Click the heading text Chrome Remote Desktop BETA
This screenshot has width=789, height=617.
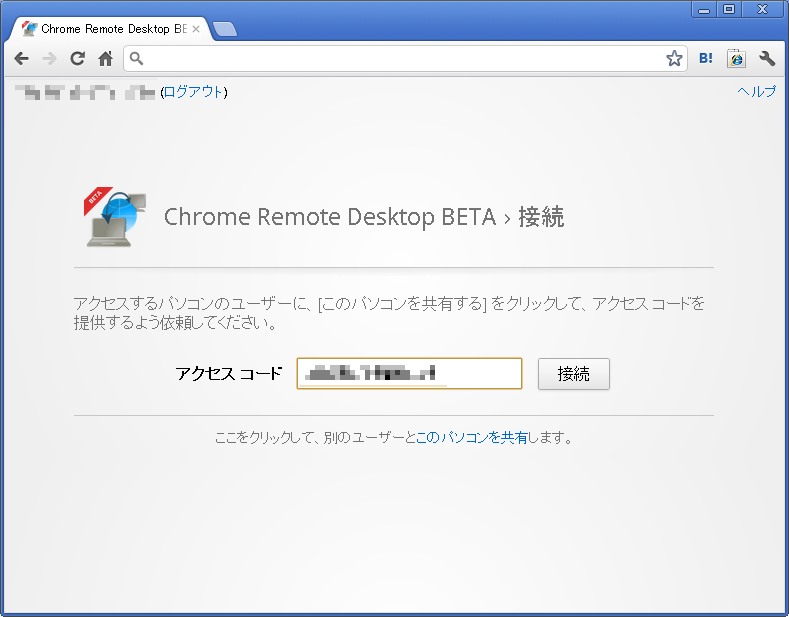(x=330, y=217)
